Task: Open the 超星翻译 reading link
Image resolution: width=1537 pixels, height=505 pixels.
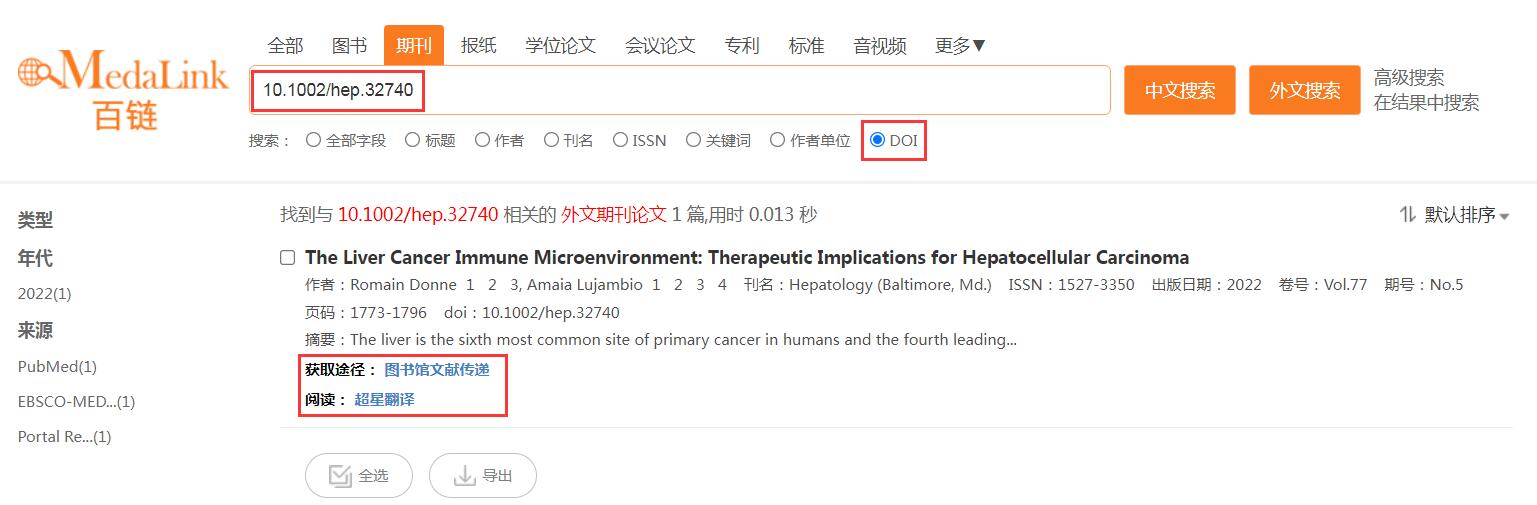Action: coord(384,399)
